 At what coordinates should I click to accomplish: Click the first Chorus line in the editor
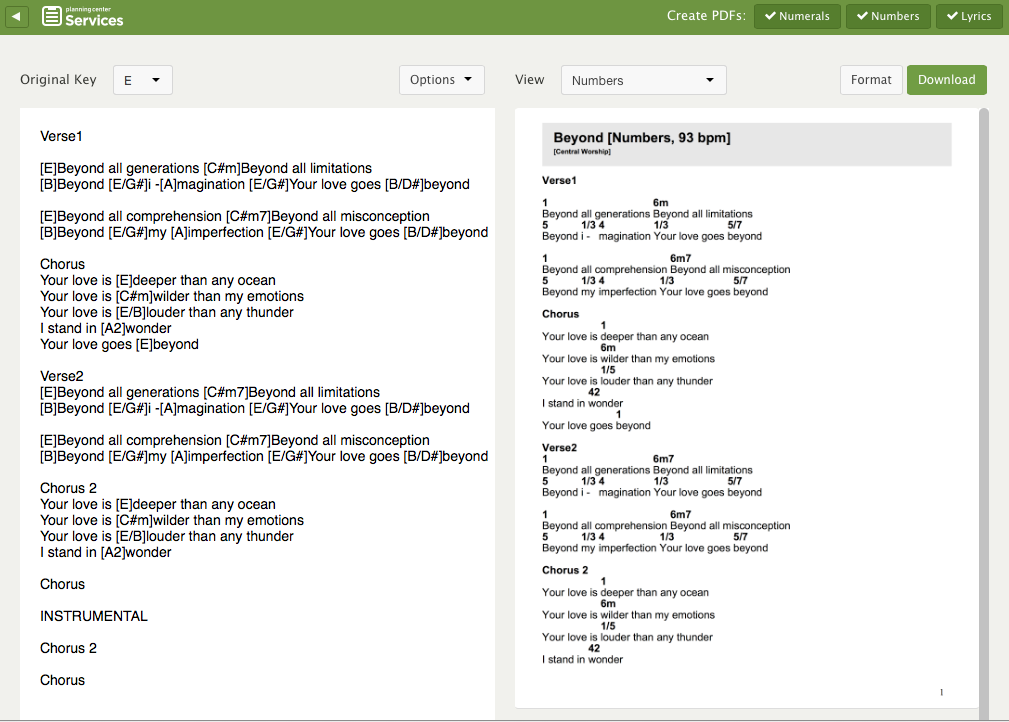[63, 264]
